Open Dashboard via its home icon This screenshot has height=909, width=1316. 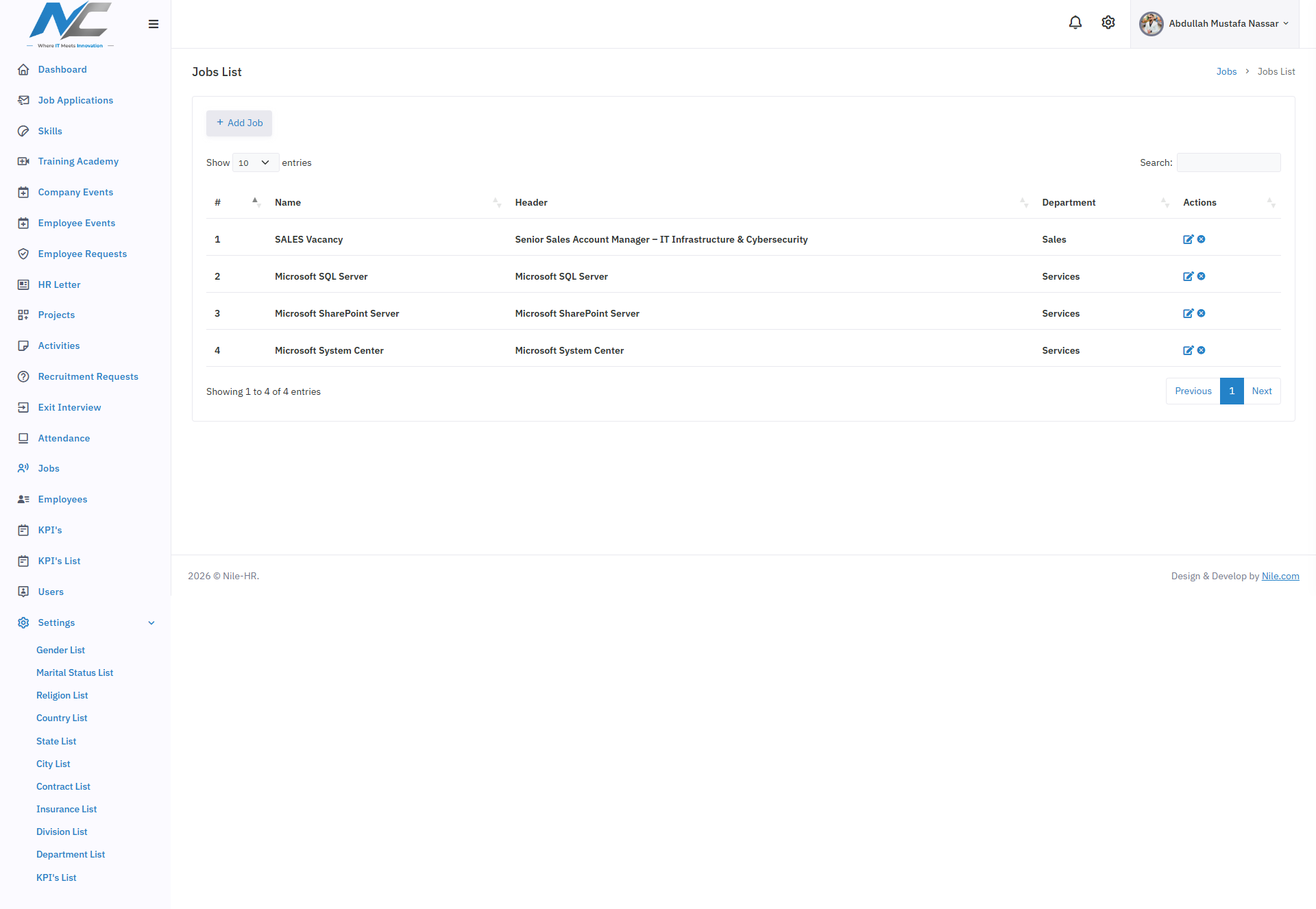[23, 69]
